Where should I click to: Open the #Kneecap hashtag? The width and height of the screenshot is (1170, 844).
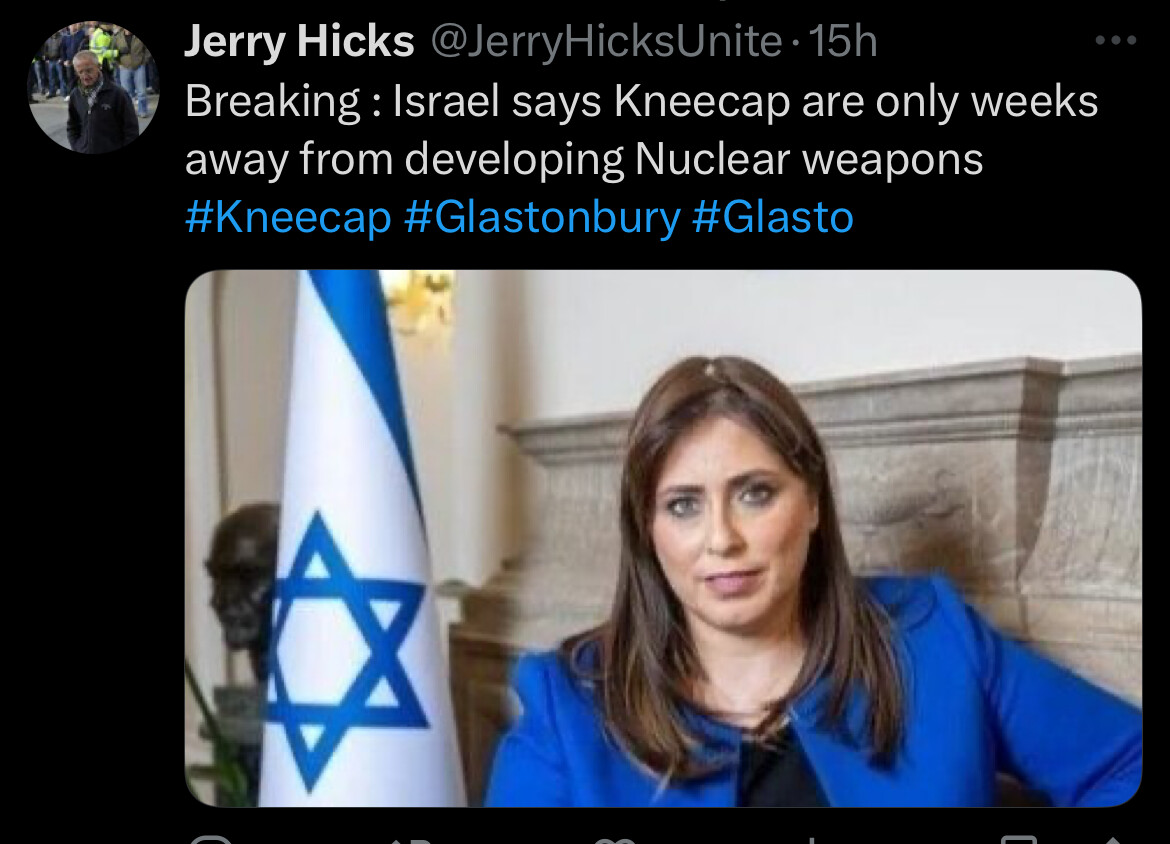tap(288, 217)
